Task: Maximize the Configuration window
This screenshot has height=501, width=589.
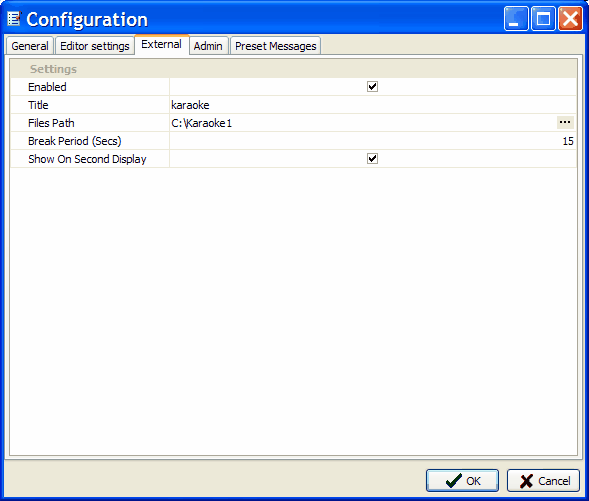Action: pos(543,18)
